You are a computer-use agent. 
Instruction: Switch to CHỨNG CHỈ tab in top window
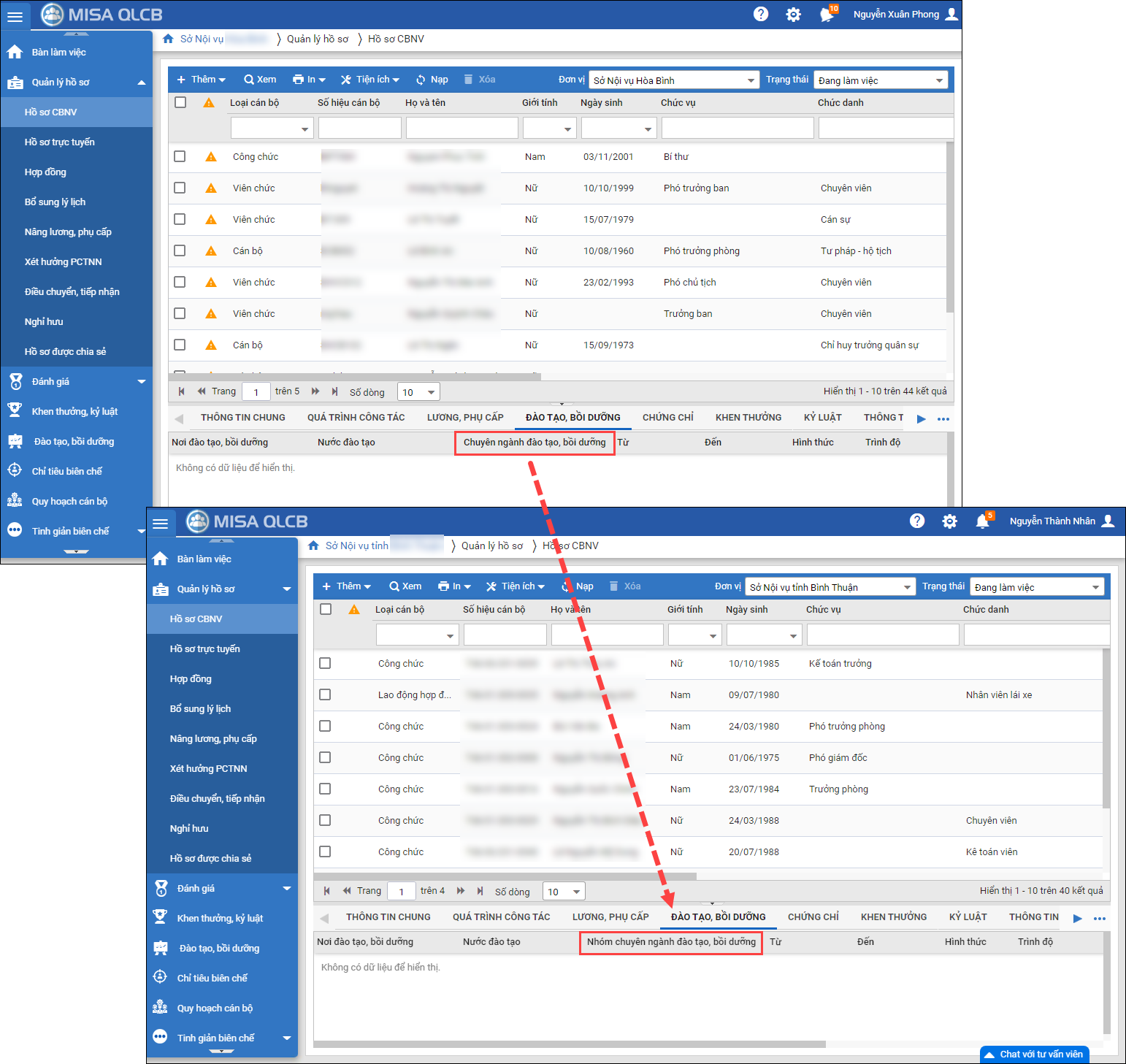[667, 418]
